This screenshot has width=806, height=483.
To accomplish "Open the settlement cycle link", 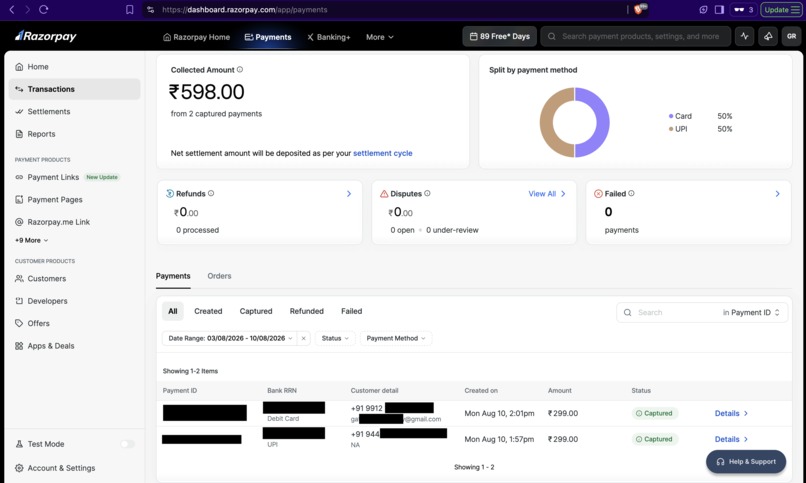I will click(382, 153).
